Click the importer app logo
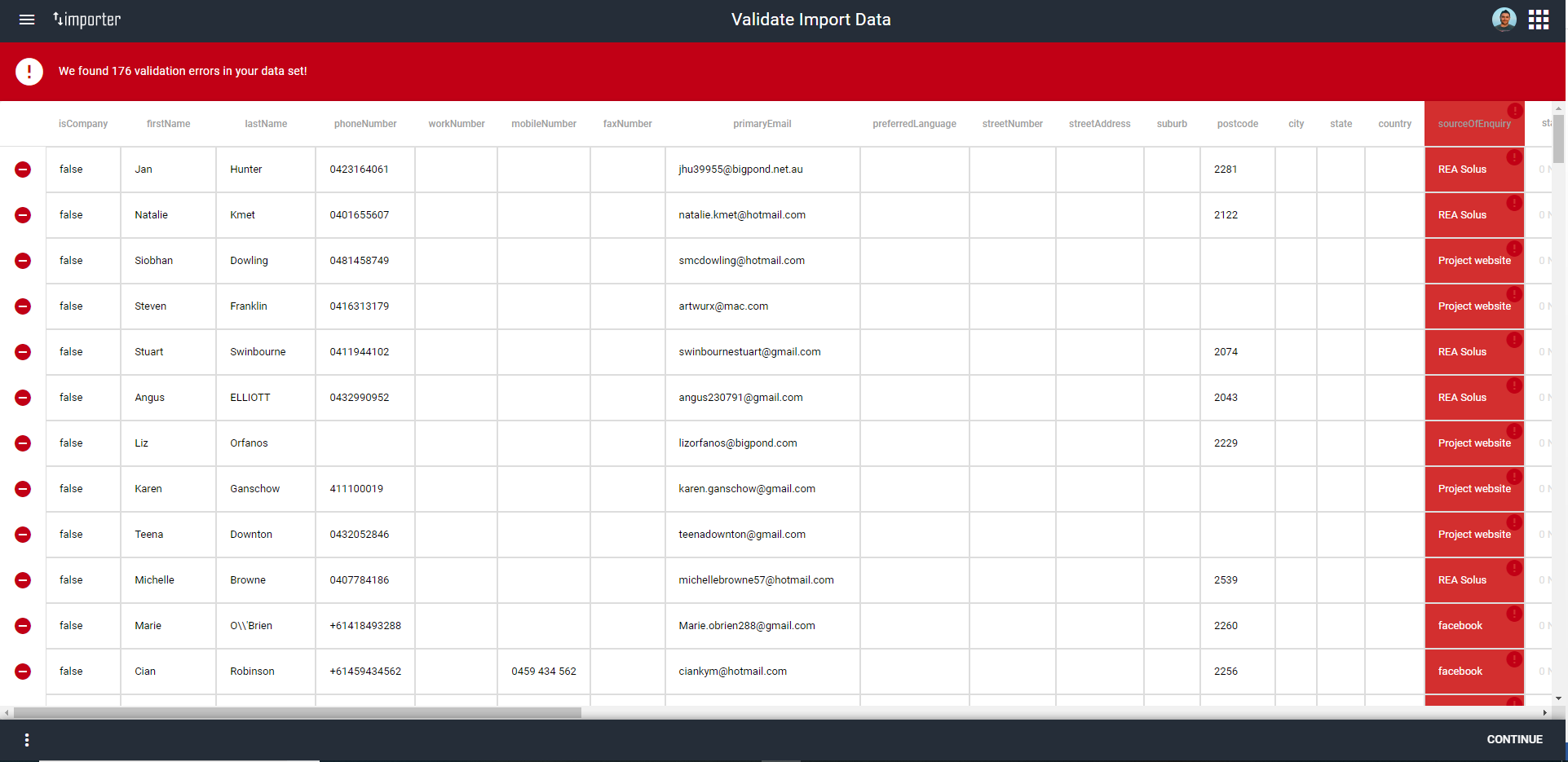 pyautogui.click(x=86, y=20)
